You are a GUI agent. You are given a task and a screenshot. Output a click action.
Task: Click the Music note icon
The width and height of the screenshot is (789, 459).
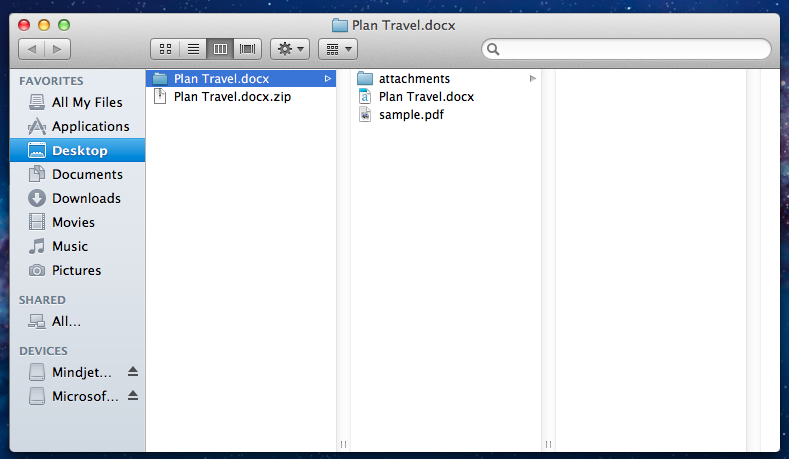(x=37, y=247)
